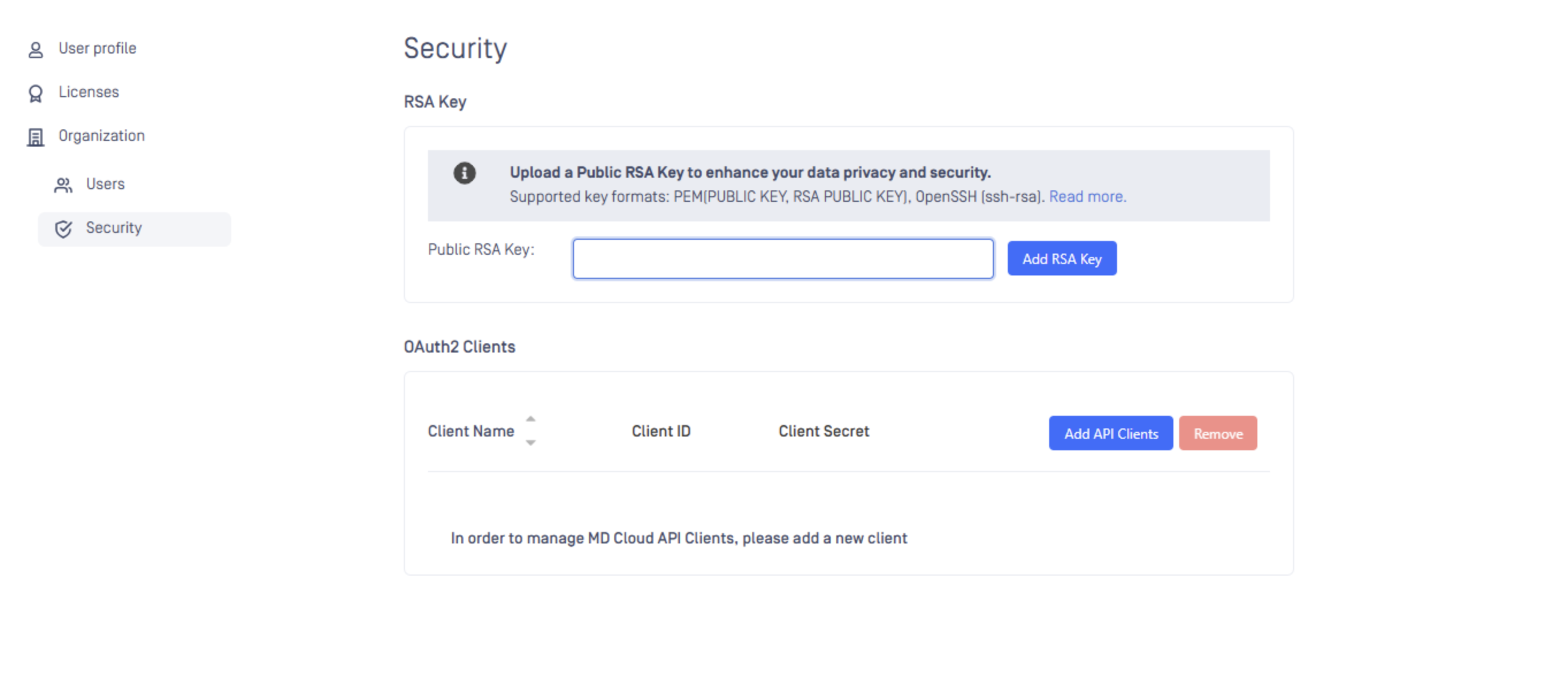Select the Security sidebar label
Screen dimensions: 1568x674
tap(114, 228)
